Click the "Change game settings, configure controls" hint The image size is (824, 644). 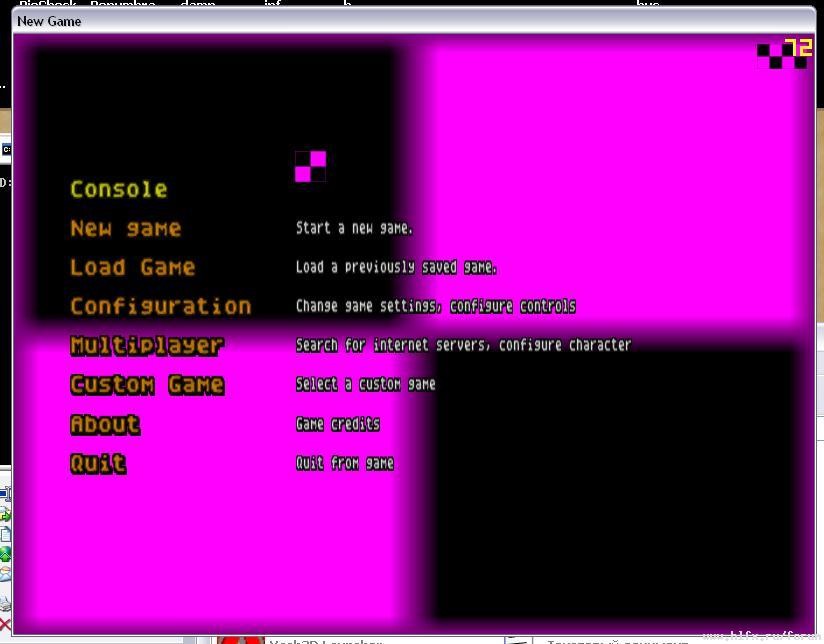(435, 306)
